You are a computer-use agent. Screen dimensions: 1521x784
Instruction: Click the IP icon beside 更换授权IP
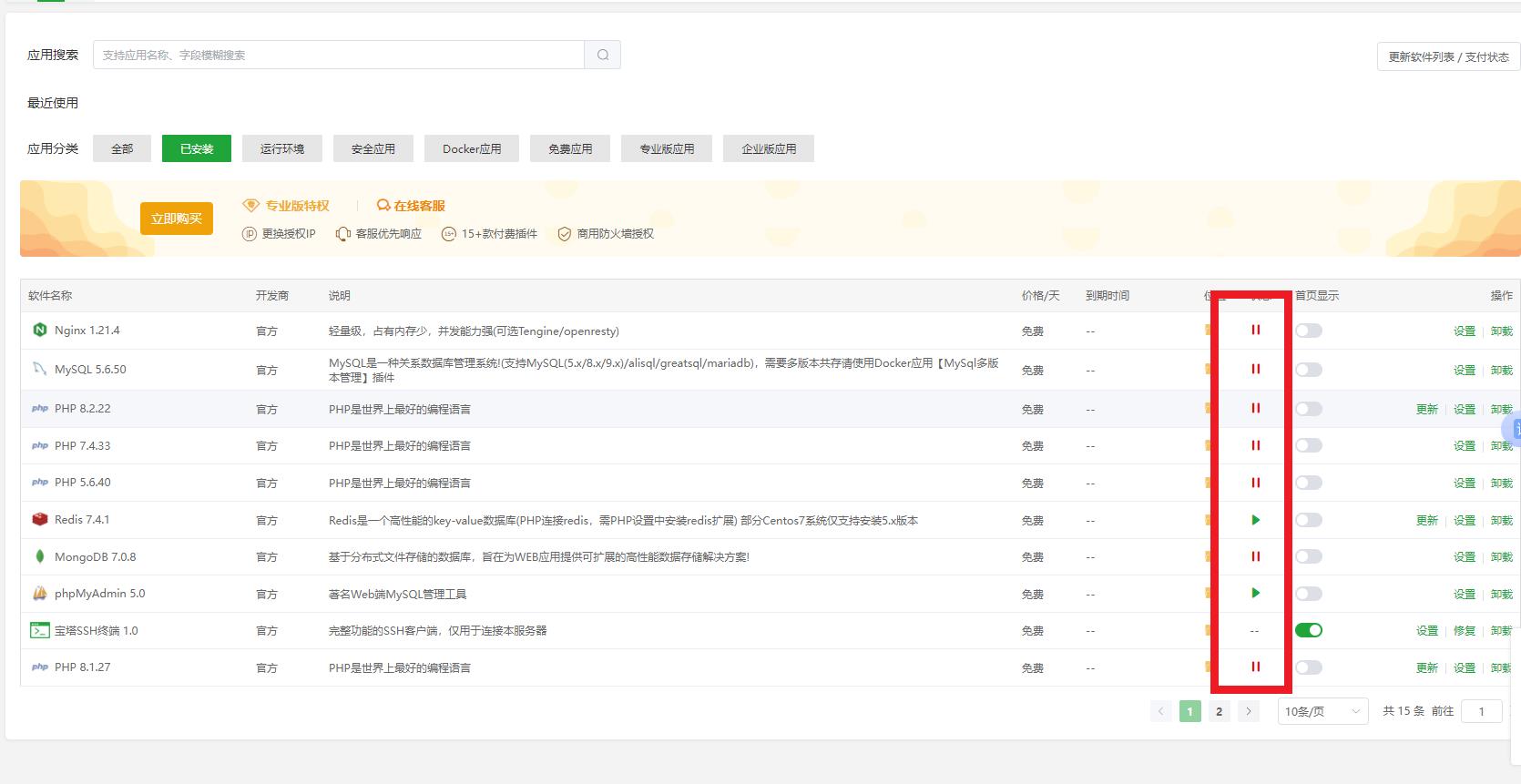[250, 234]
